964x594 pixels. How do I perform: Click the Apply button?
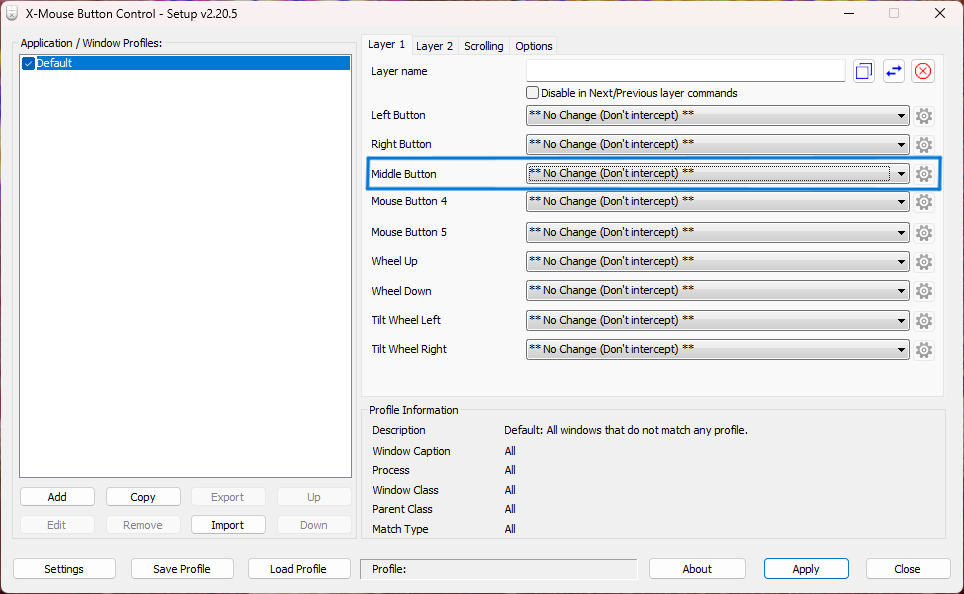[806, 569]
